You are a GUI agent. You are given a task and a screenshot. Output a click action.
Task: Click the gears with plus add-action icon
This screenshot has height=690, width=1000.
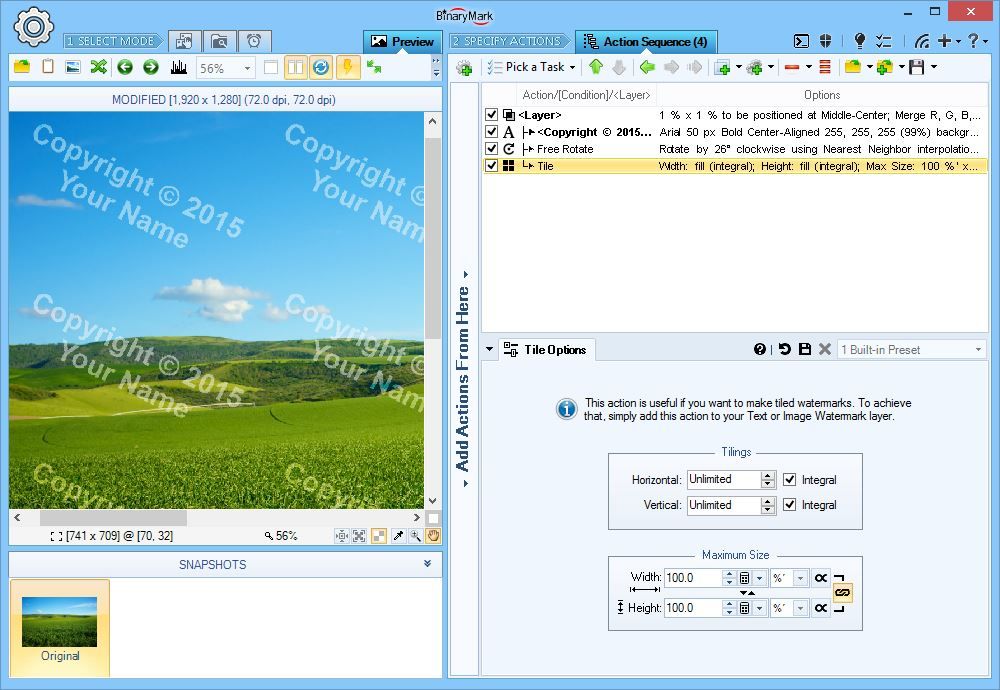755,67
